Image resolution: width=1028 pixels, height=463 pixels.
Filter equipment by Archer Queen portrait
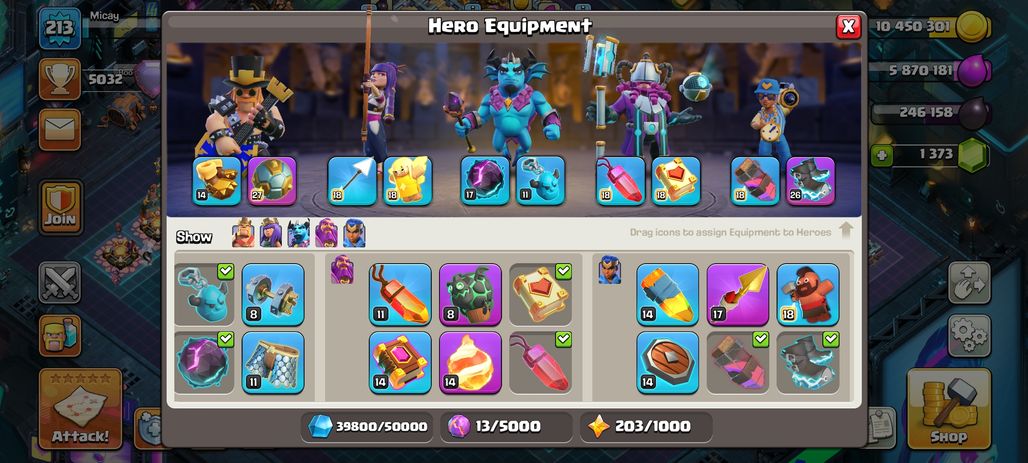tap(271, 233)
